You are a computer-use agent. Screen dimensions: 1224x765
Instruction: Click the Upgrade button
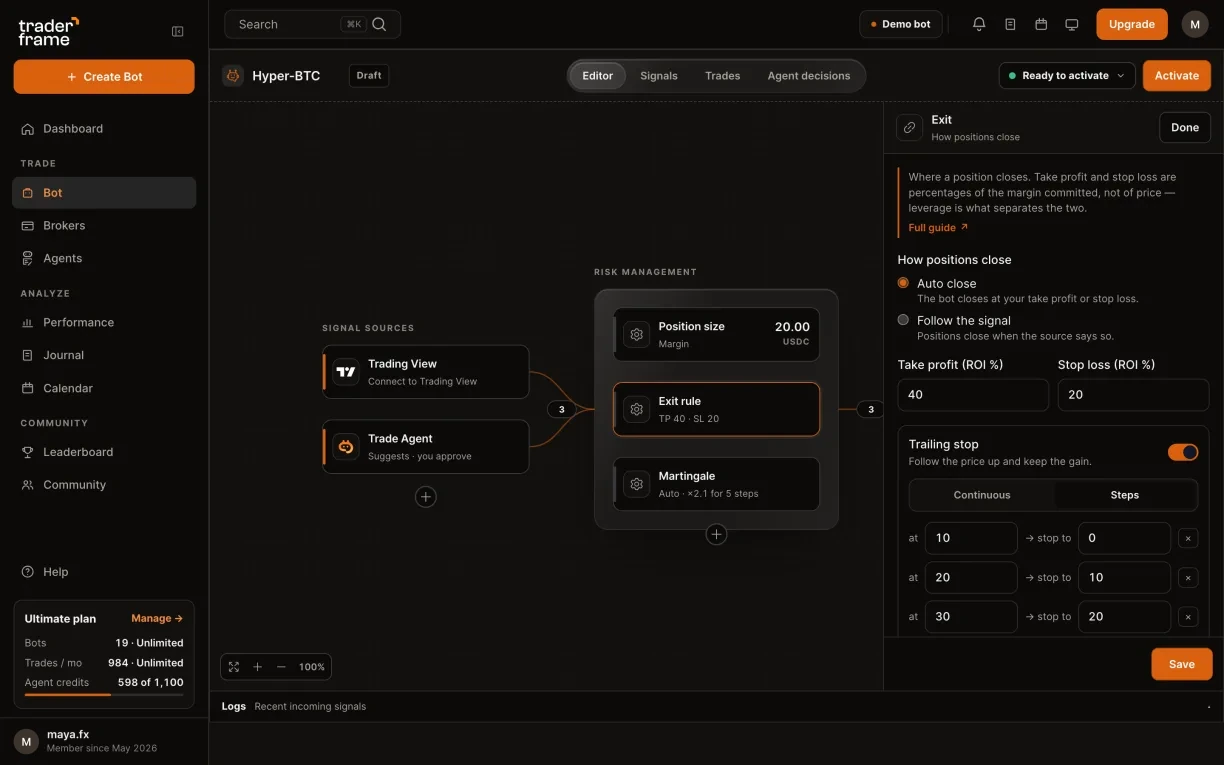(1132, 24)
